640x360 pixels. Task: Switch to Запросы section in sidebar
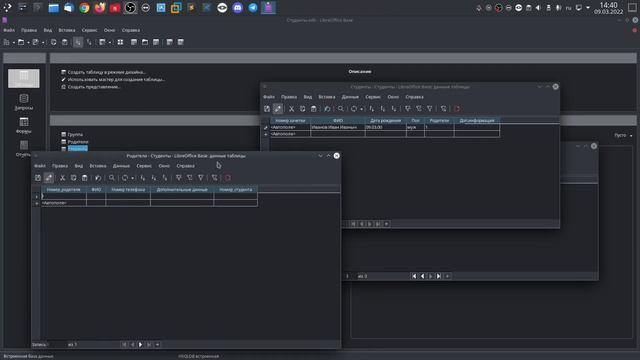pos(24,102)
